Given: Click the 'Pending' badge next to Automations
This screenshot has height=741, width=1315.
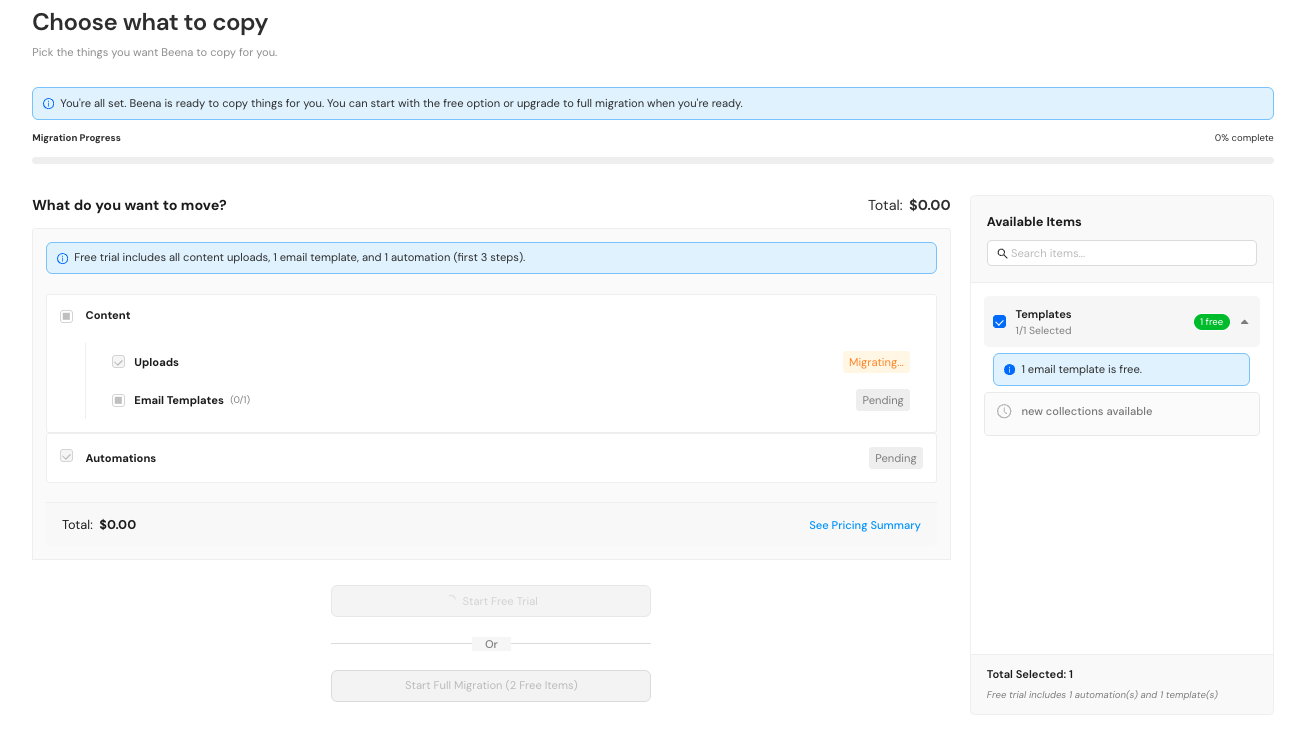Looking at the screenshot, I should click(x=895, y=457).
